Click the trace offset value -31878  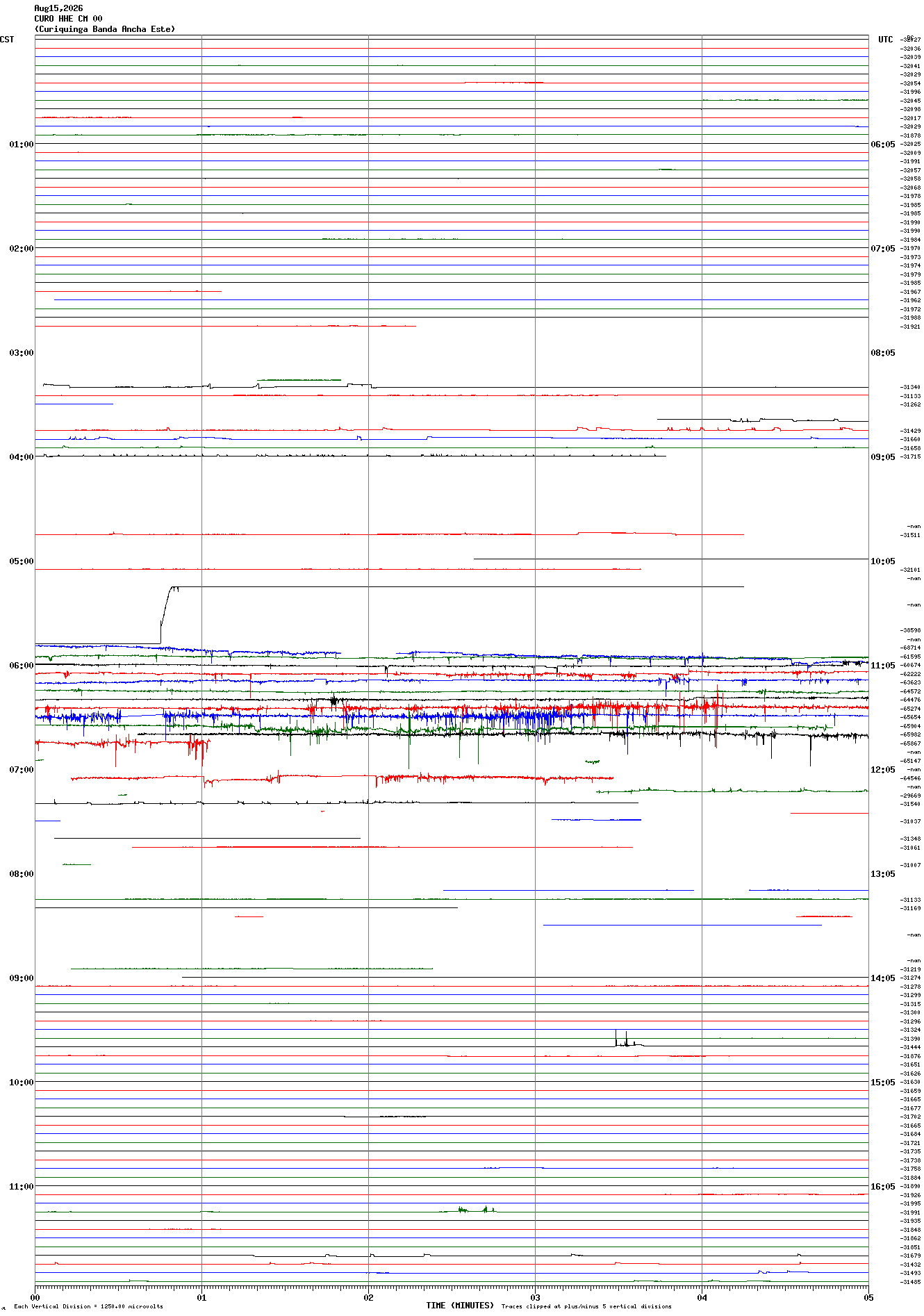pyautogui.click(x=910, y=136)
